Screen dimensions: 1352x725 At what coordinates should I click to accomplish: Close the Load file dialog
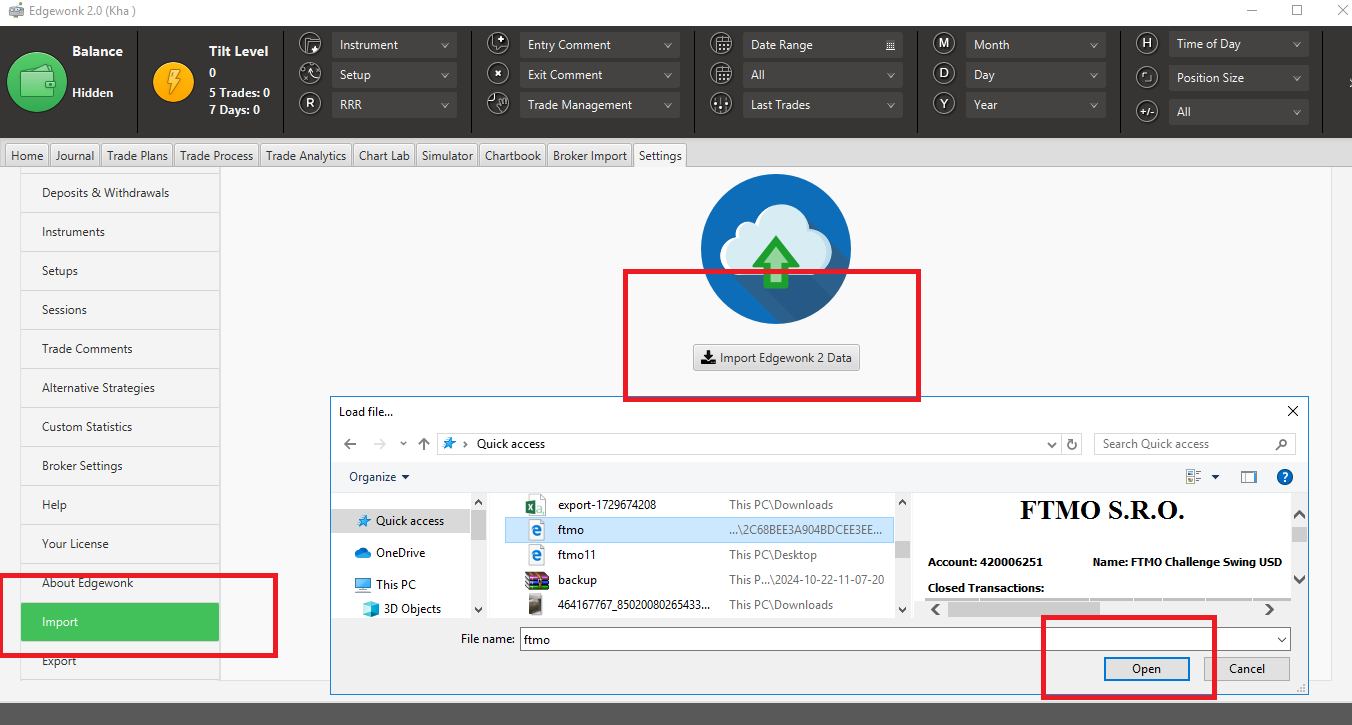tap(1292, 411)
